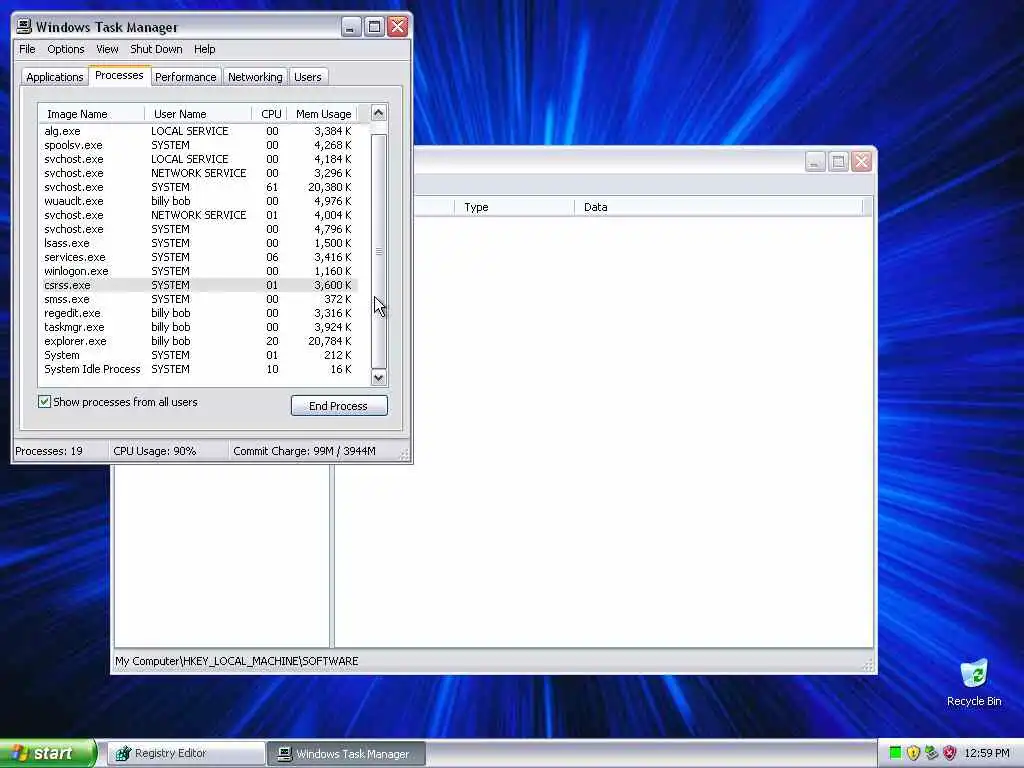The image size is (1024, 768).
Task: Select the smss.exe process
Action: click(x=198, y=299)
